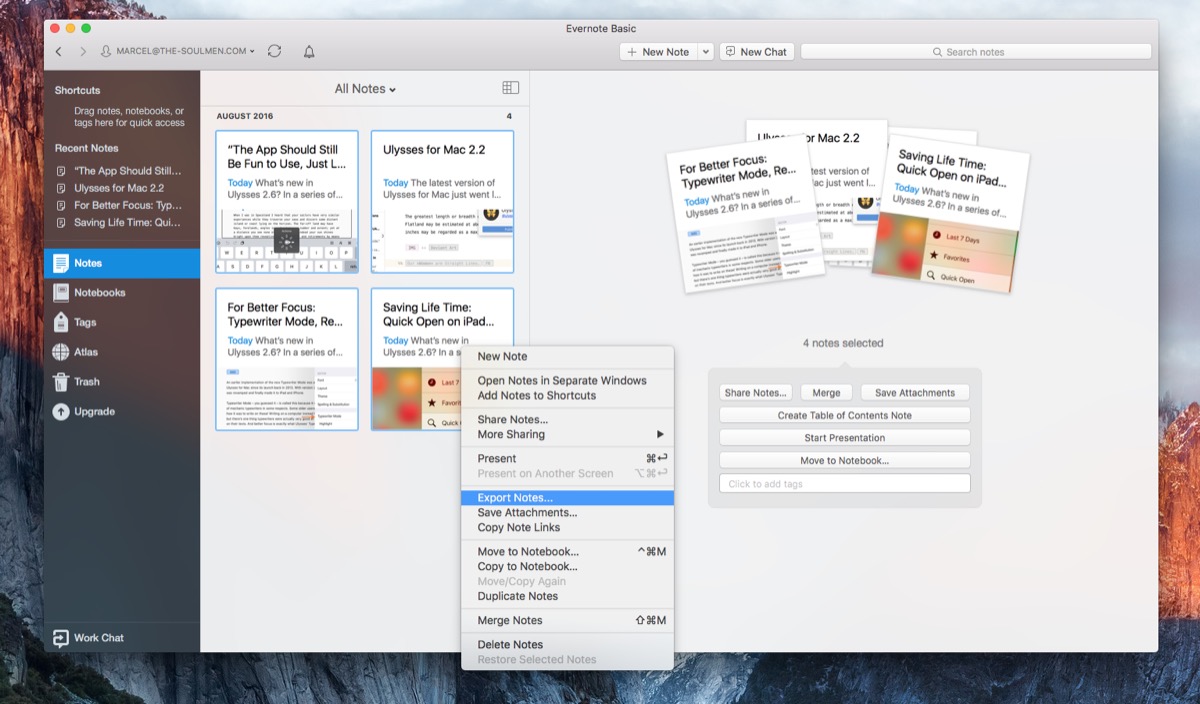Open Notebooks in the sidebar
Screen dimensions: 1200x704
[99, 293]
